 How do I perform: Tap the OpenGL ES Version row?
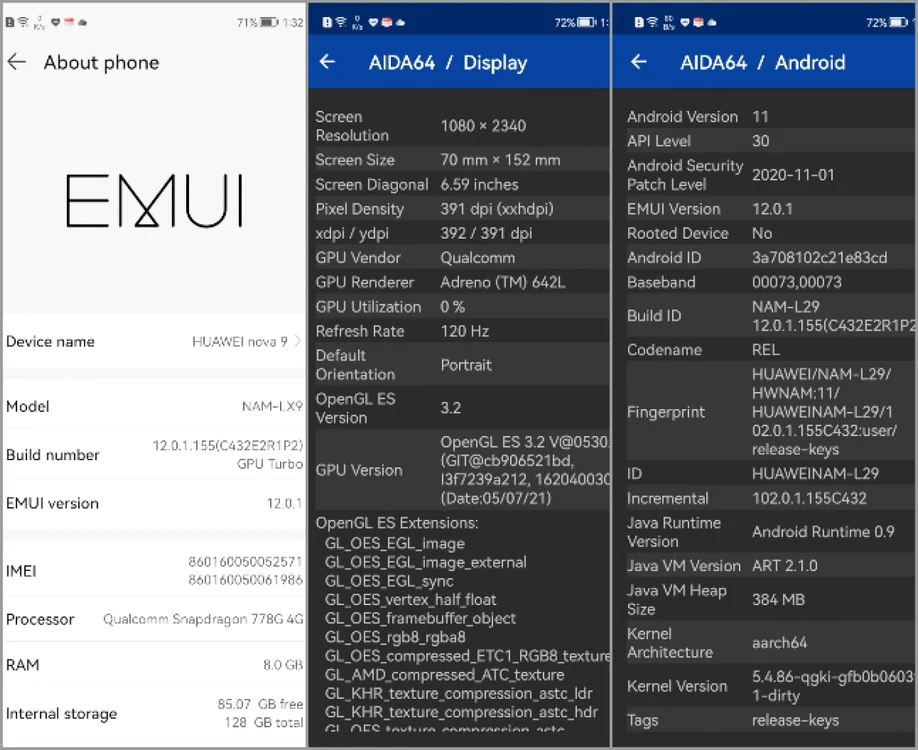[x=461, y=408]
